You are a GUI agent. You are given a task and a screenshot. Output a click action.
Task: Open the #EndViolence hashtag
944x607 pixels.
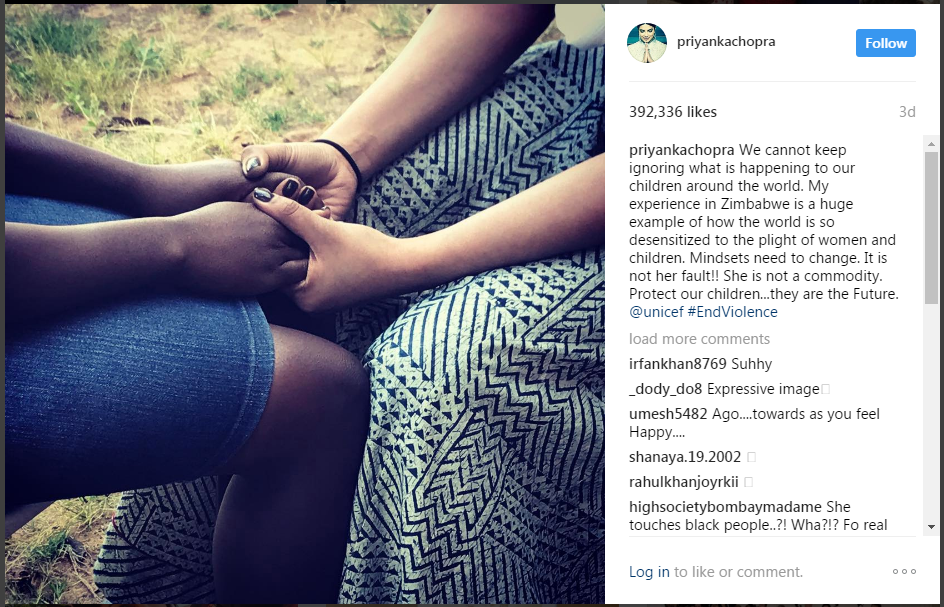point(732,312)
